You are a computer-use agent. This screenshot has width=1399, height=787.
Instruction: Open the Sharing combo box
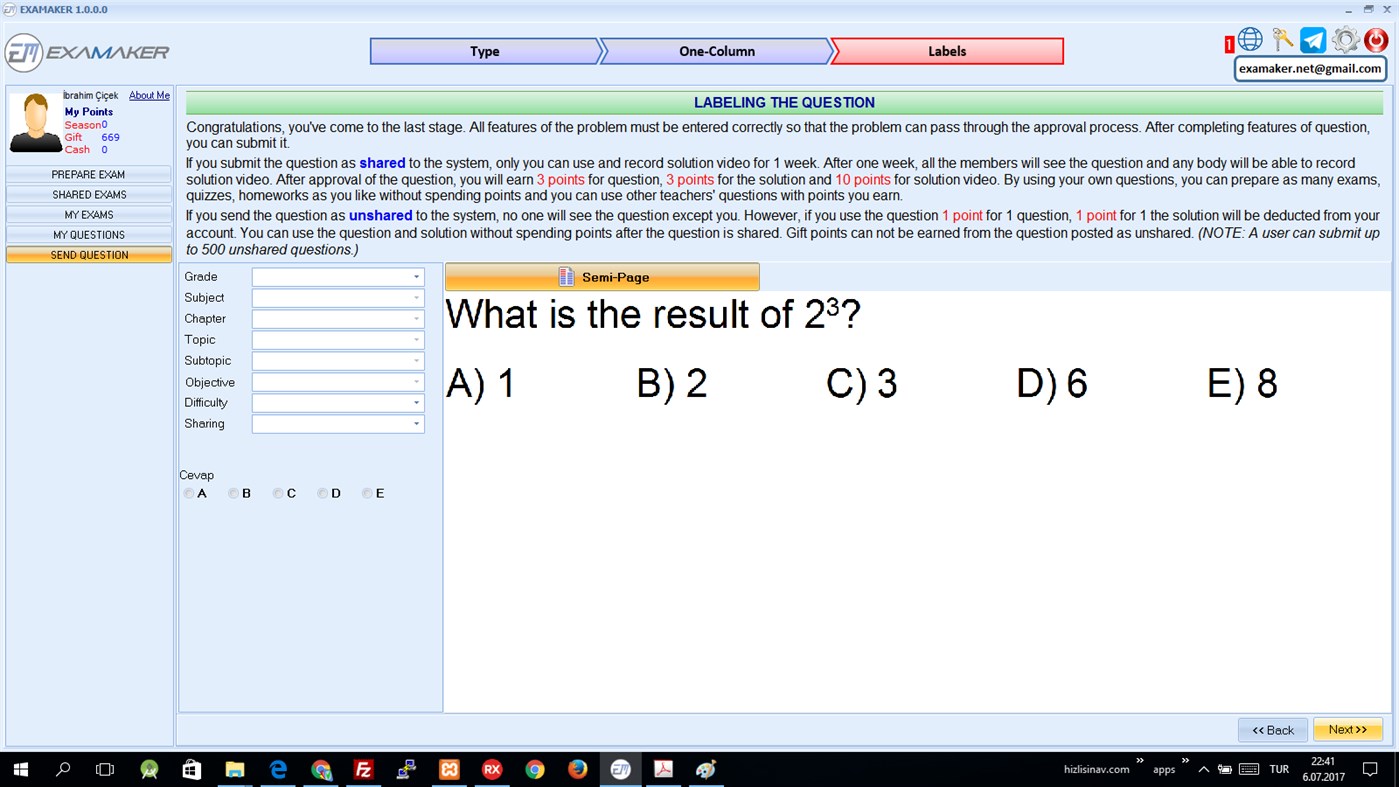point(416,423)
